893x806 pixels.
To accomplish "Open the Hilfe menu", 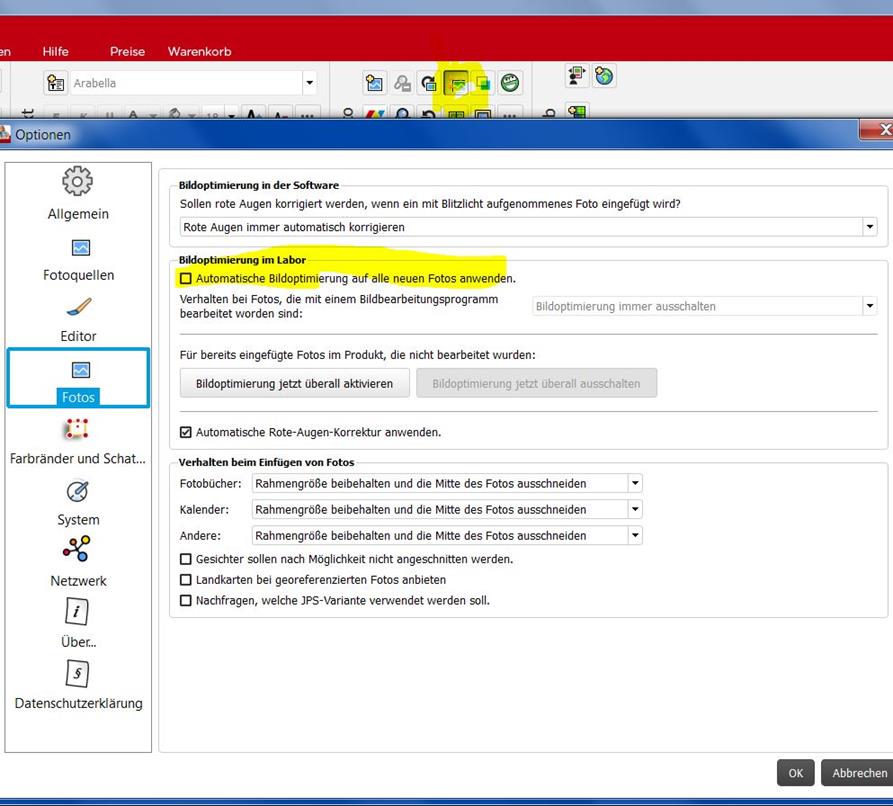I will click(x=56, y=52).
